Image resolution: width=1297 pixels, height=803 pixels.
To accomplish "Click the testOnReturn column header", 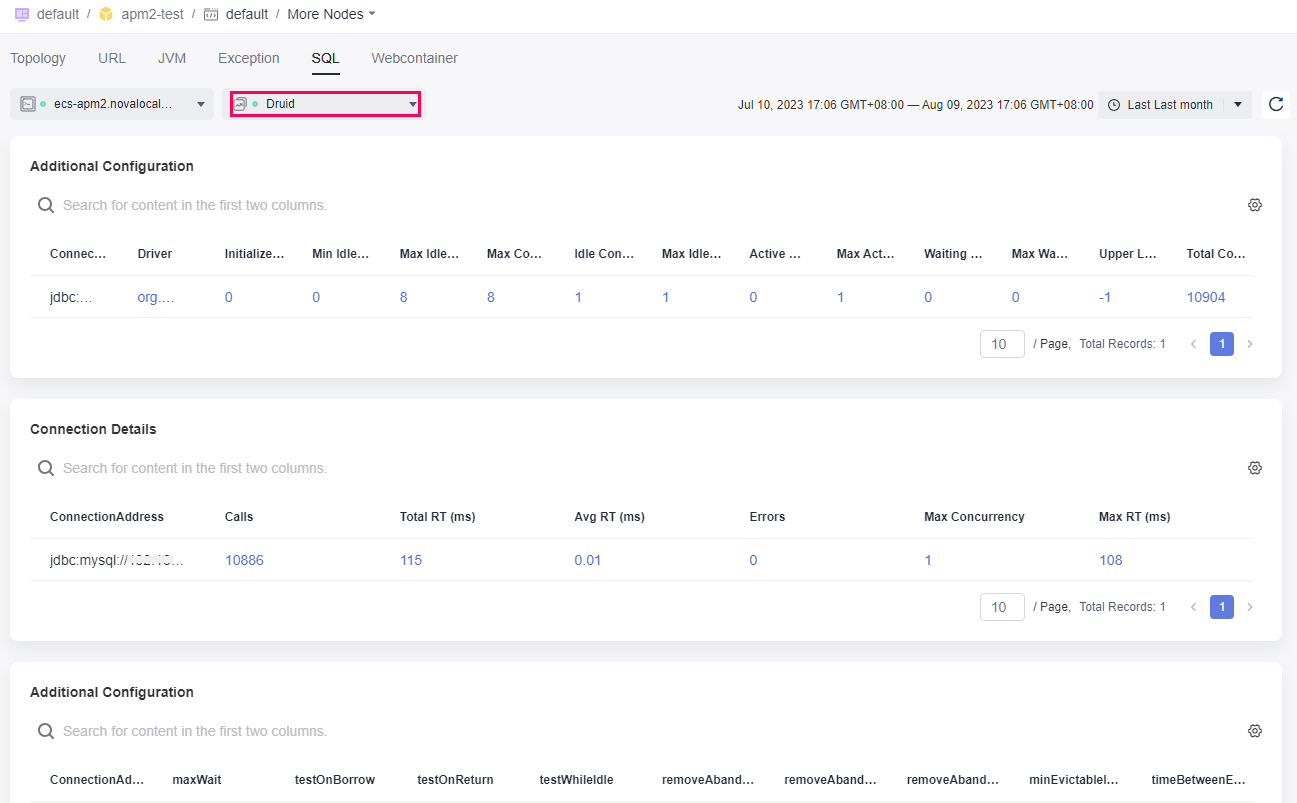I will pos(455,780).
